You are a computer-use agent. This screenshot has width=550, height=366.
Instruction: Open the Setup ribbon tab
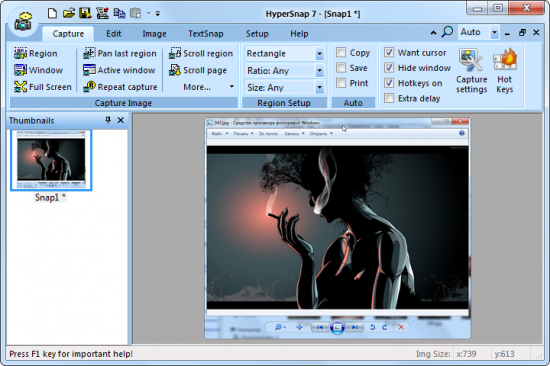[257, 34]
